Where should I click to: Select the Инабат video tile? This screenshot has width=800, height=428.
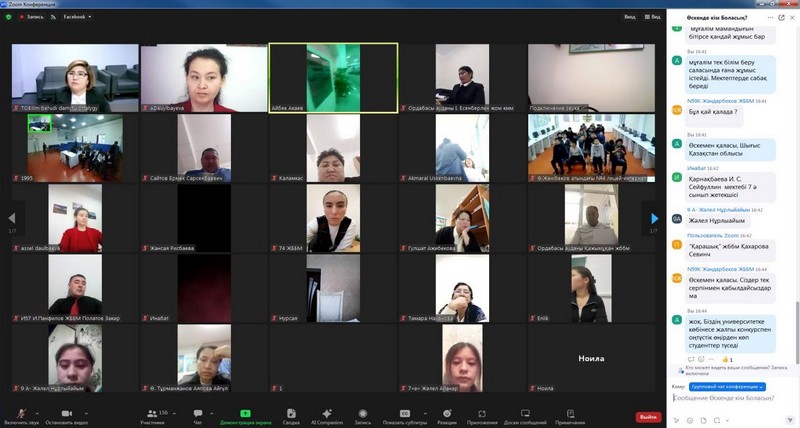(x=204, y=288)
